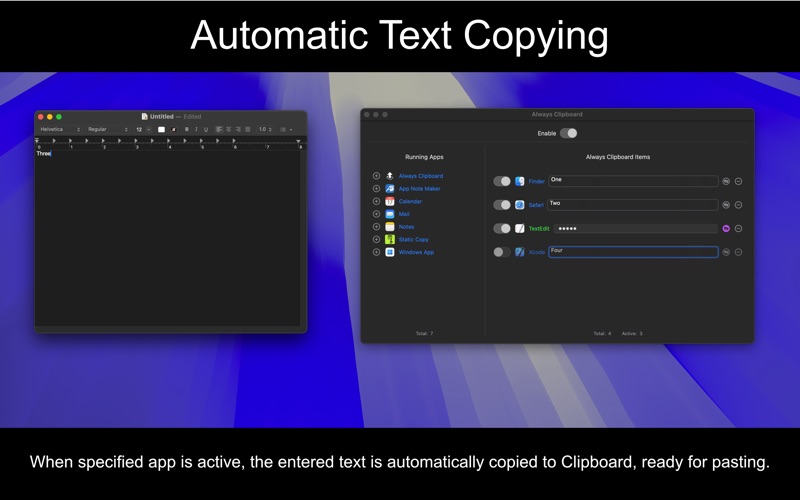Open the 1.0 line spacing dropdown
The width and height of the screenshot is (800, 500).
(x=265, y=130)
